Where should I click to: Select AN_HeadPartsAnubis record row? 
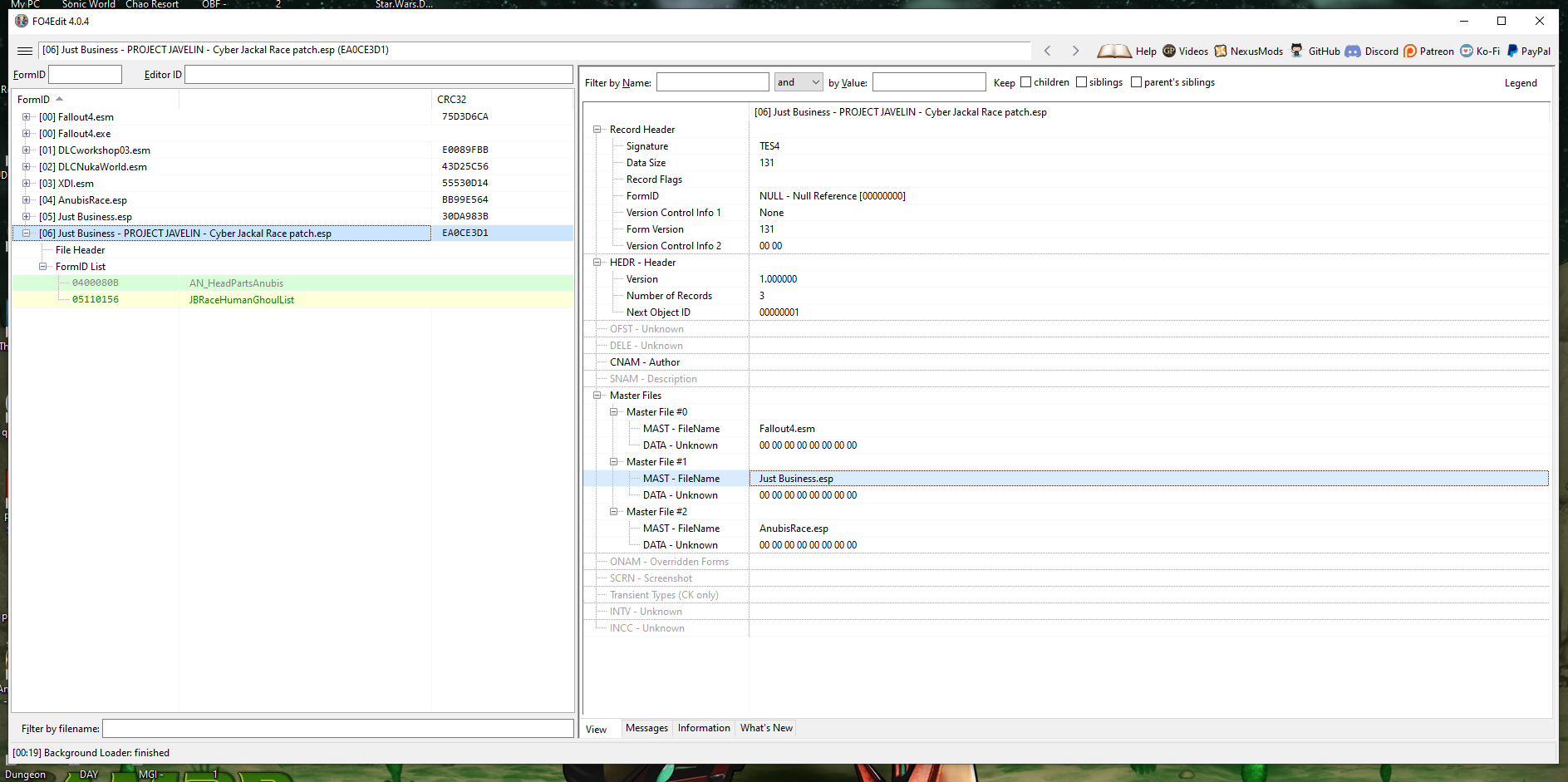[292, 283]
